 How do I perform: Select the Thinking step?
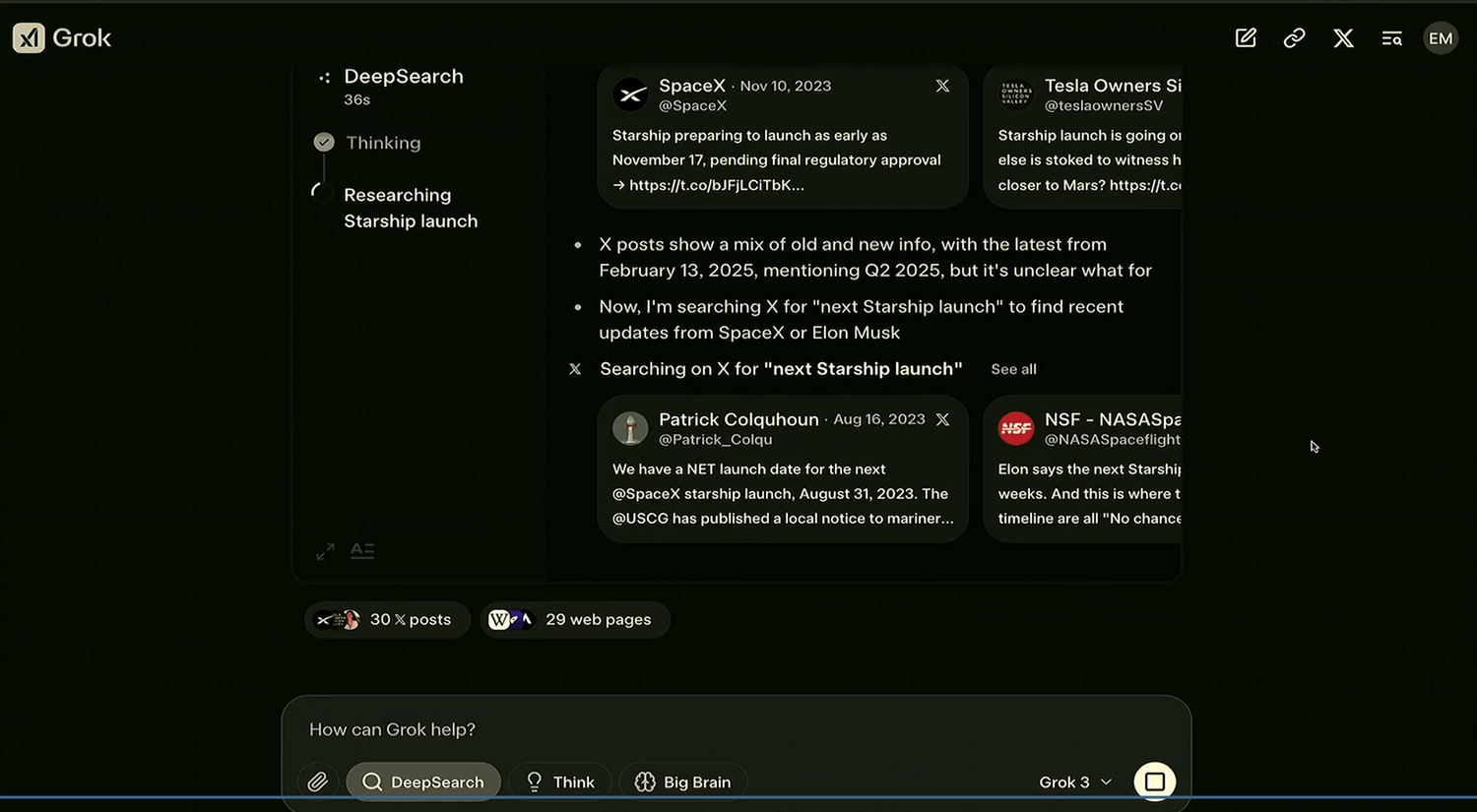coord(383,143)
